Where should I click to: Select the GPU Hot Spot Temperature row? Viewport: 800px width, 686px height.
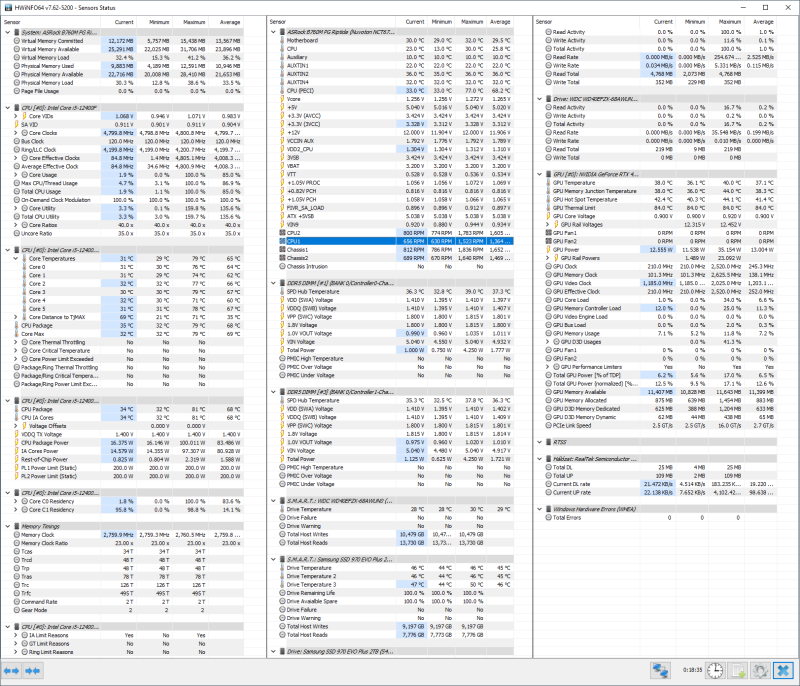click(660, 199)
